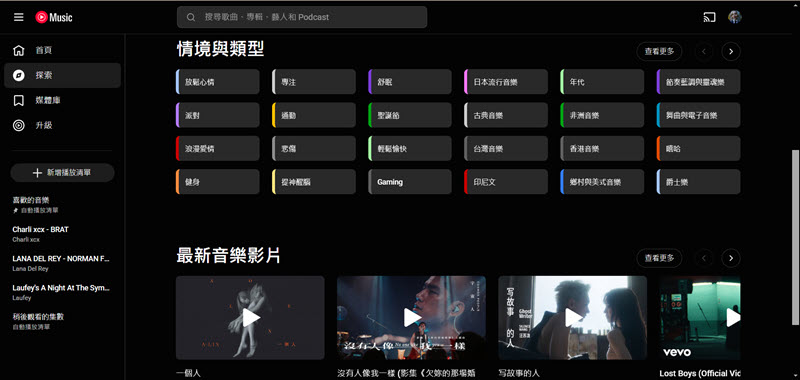Select the 通勤 mood chip
The image size is (800, 380).
(x=314, y=115)
